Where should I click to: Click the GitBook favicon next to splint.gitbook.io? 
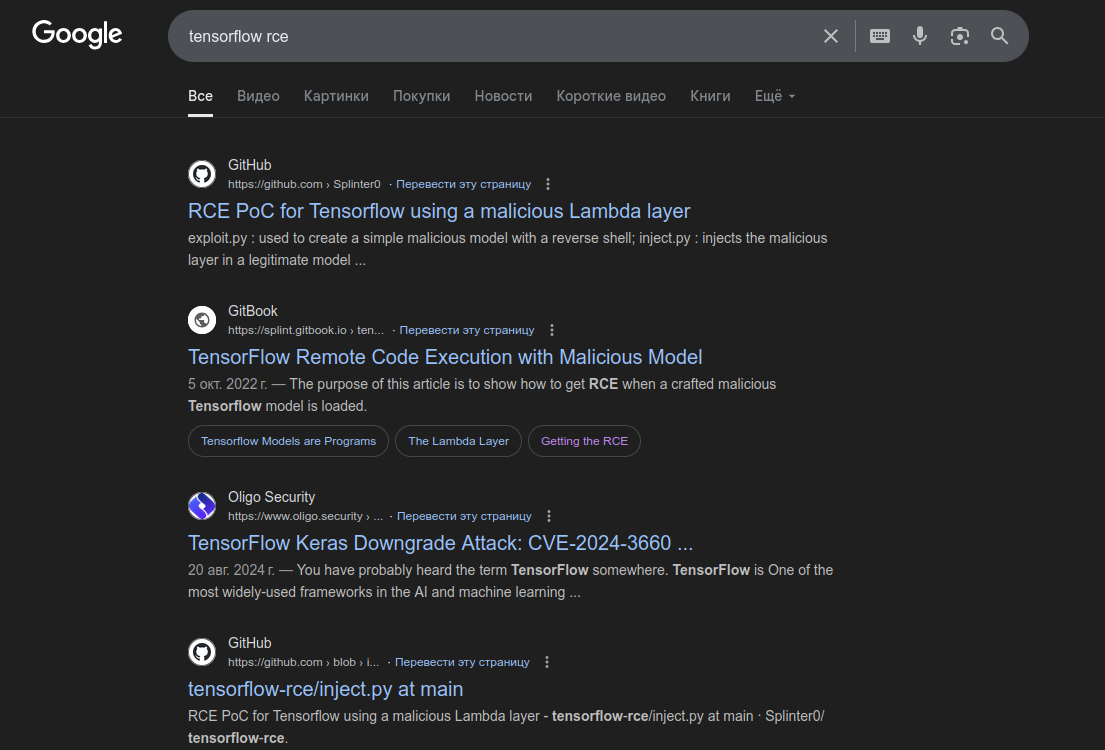pyautogui.click(x=201, y=319)
